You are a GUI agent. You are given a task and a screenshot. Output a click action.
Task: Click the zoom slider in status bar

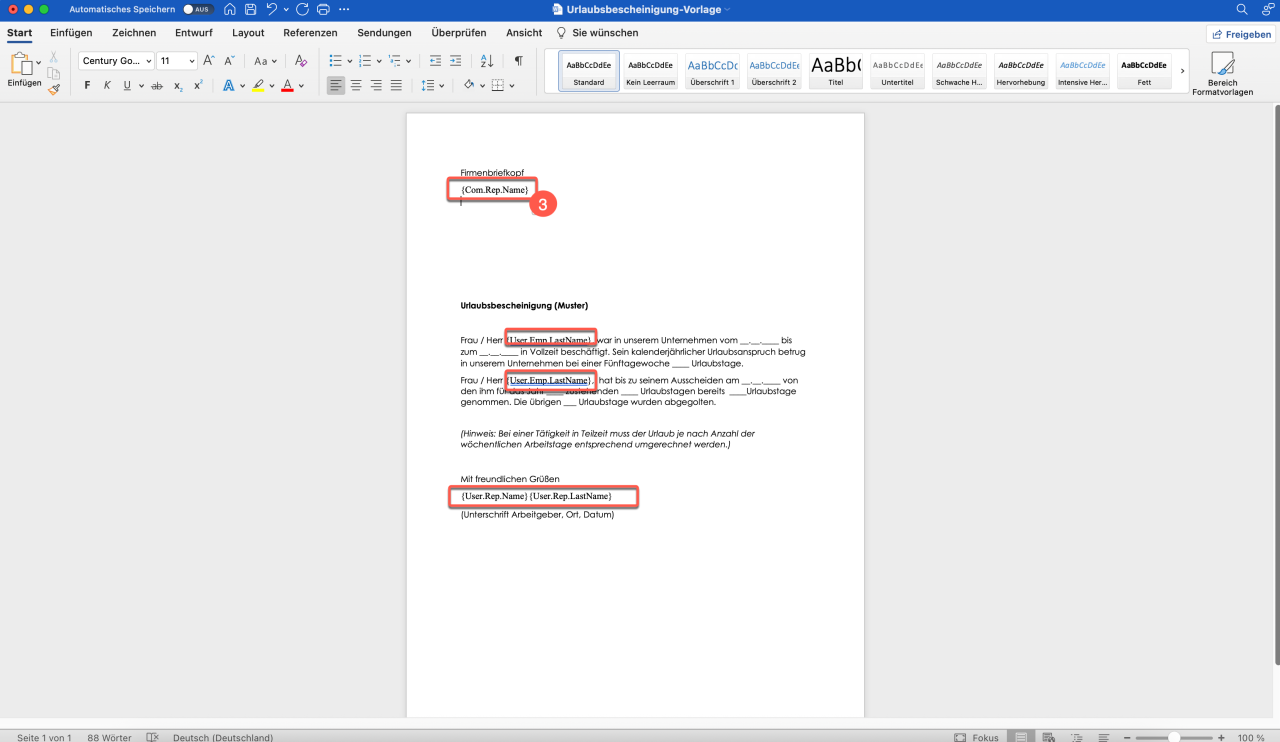[1174, 737]
